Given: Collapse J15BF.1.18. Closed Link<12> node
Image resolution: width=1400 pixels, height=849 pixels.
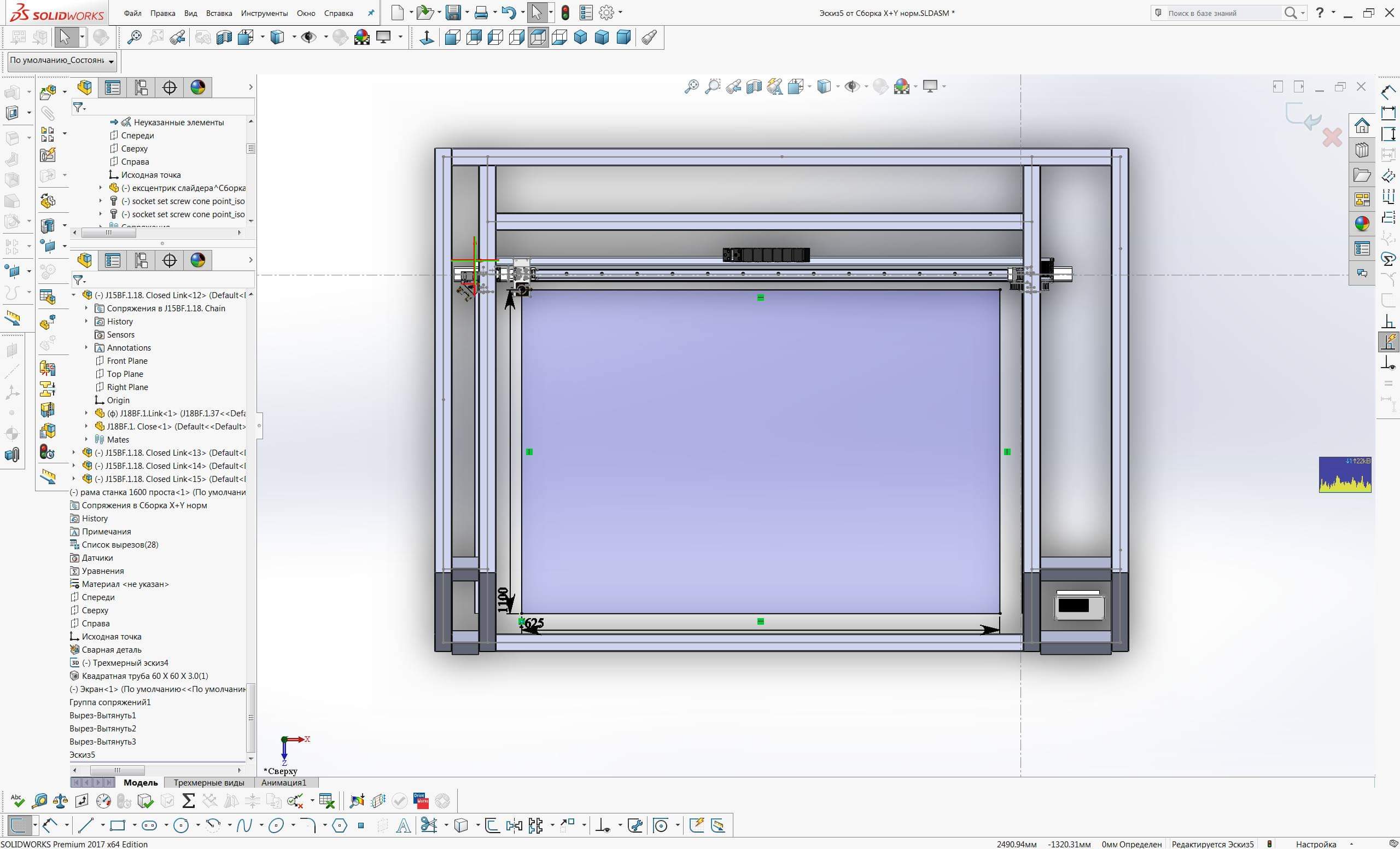Looking at the screenshot, I should point(74,295).
